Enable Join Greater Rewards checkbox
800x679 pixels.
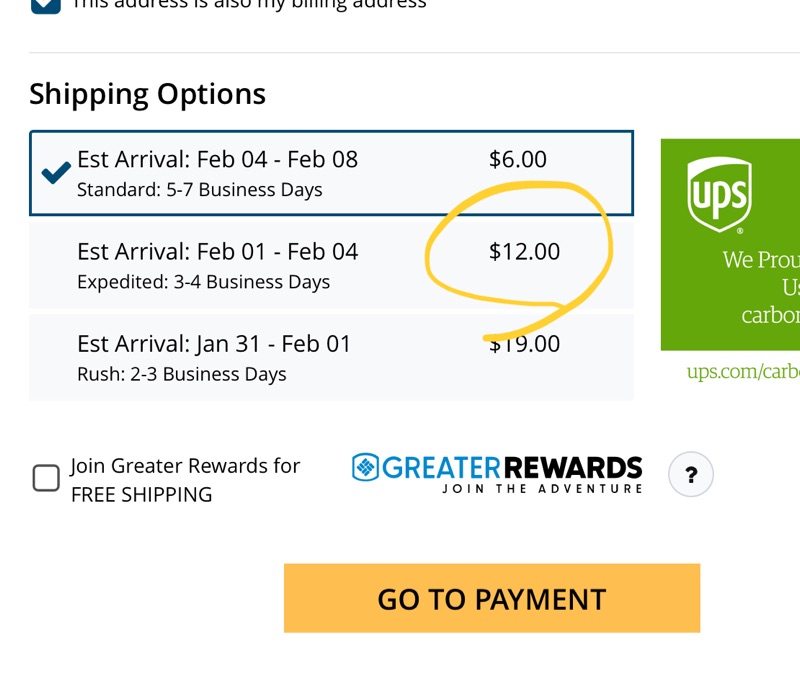[46, 478]
